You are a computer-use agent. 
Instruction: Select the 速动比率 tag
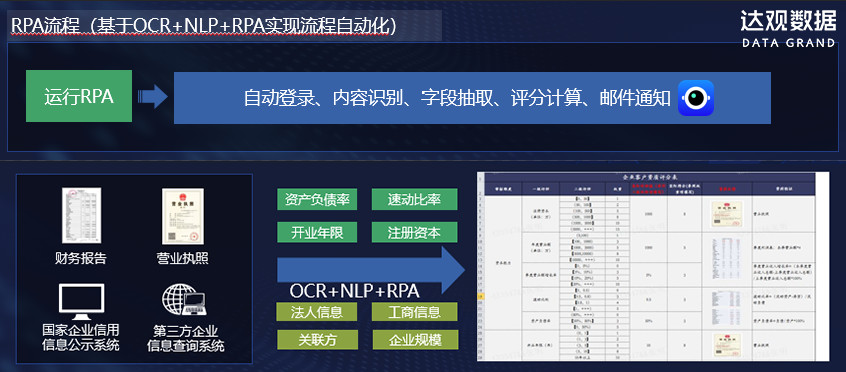click(414, 199)
